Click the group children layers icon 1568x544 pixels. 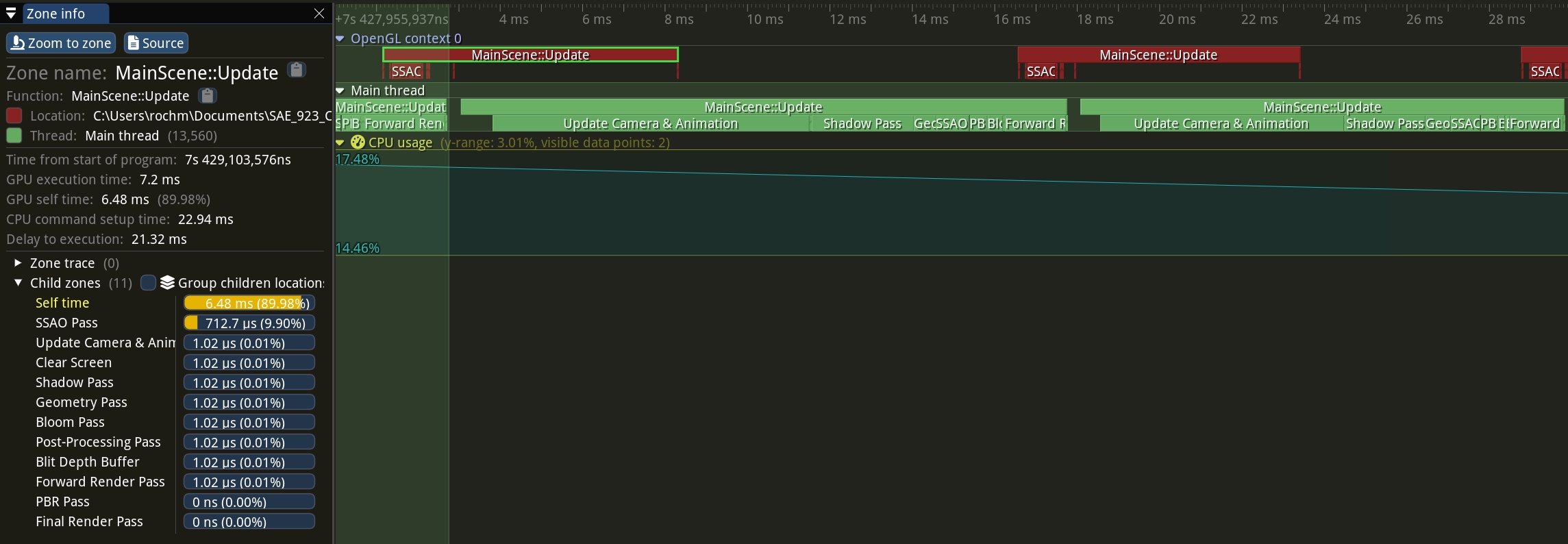click(167, 283)
